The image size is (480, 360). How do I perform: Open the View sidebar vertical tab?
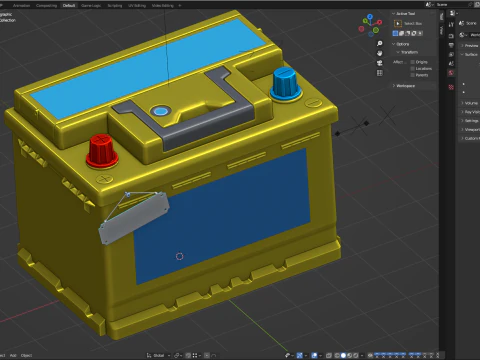point(442,30)
